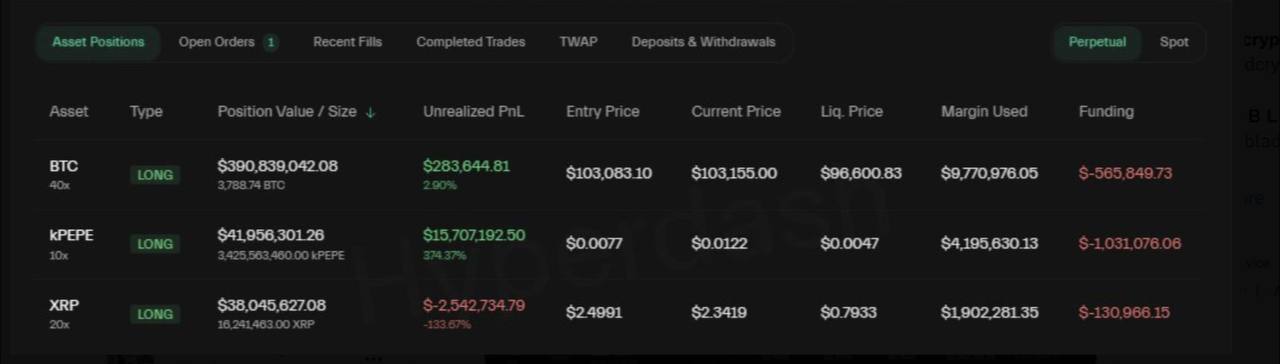
Task: Click the XRP asset name
Action: (x=63, y=305)
